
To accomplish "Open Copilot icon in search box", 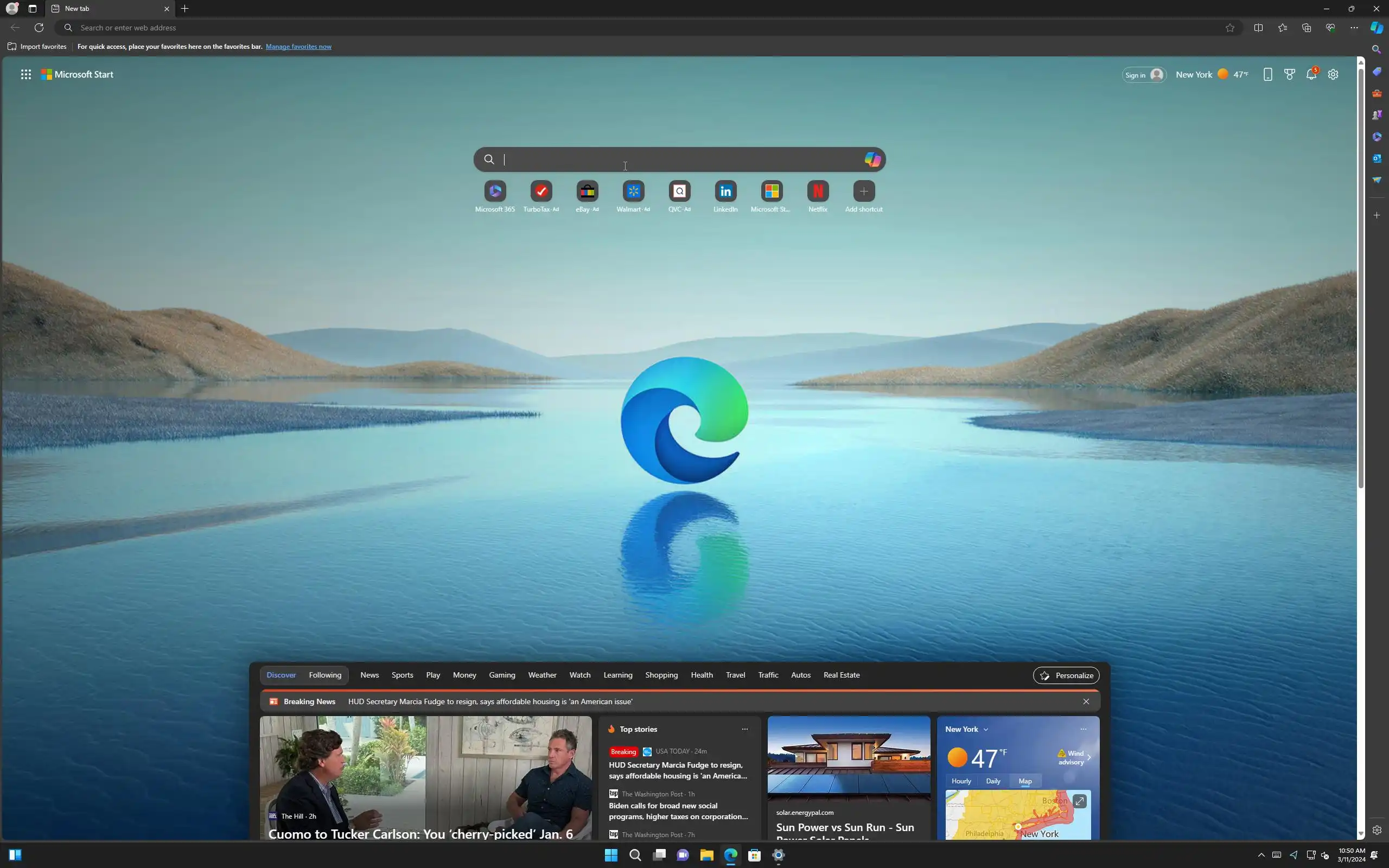I will (872, 159).
